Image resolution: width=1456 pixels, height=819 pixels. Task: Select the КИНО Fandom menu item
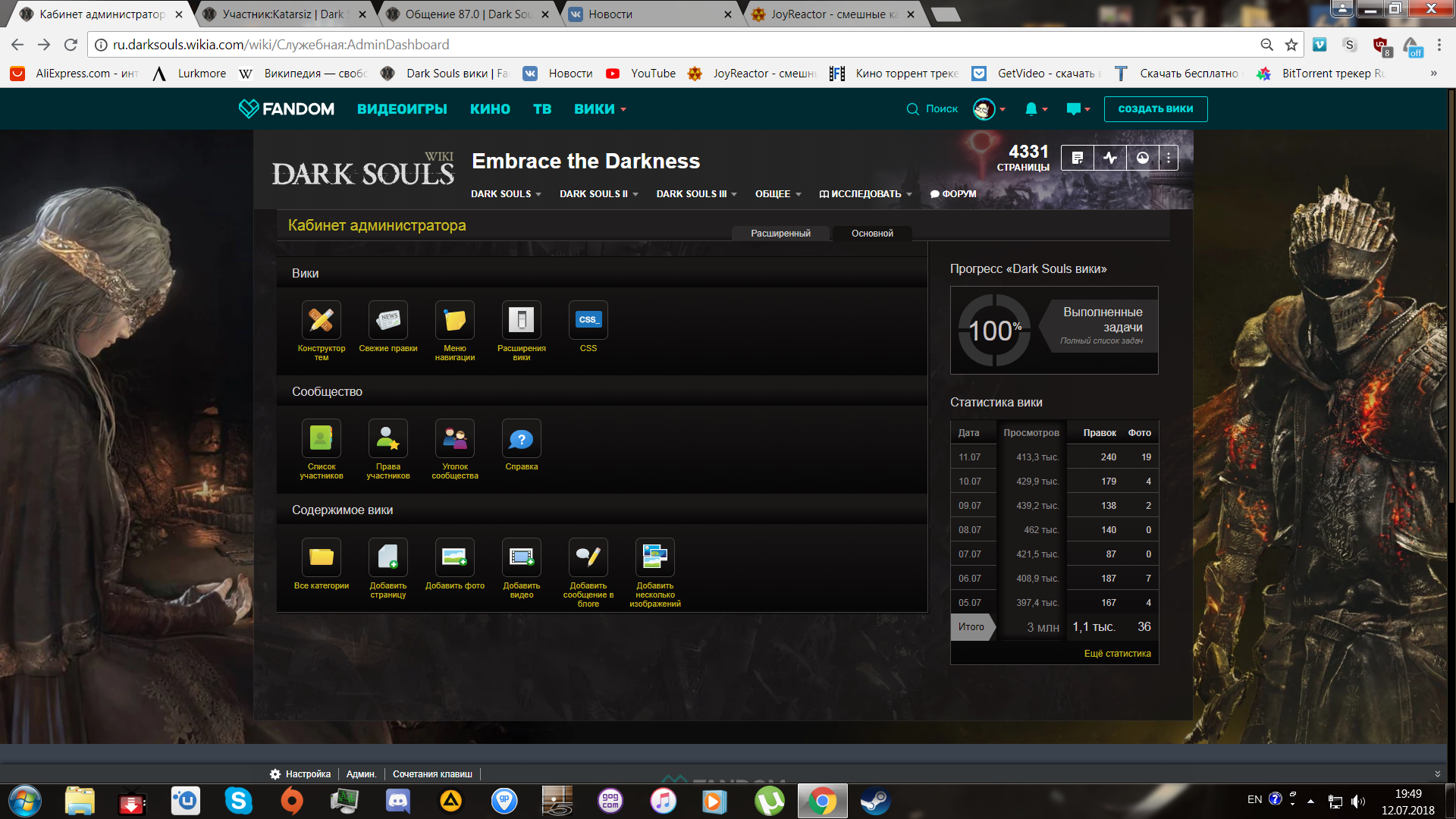tap(490, 109)
